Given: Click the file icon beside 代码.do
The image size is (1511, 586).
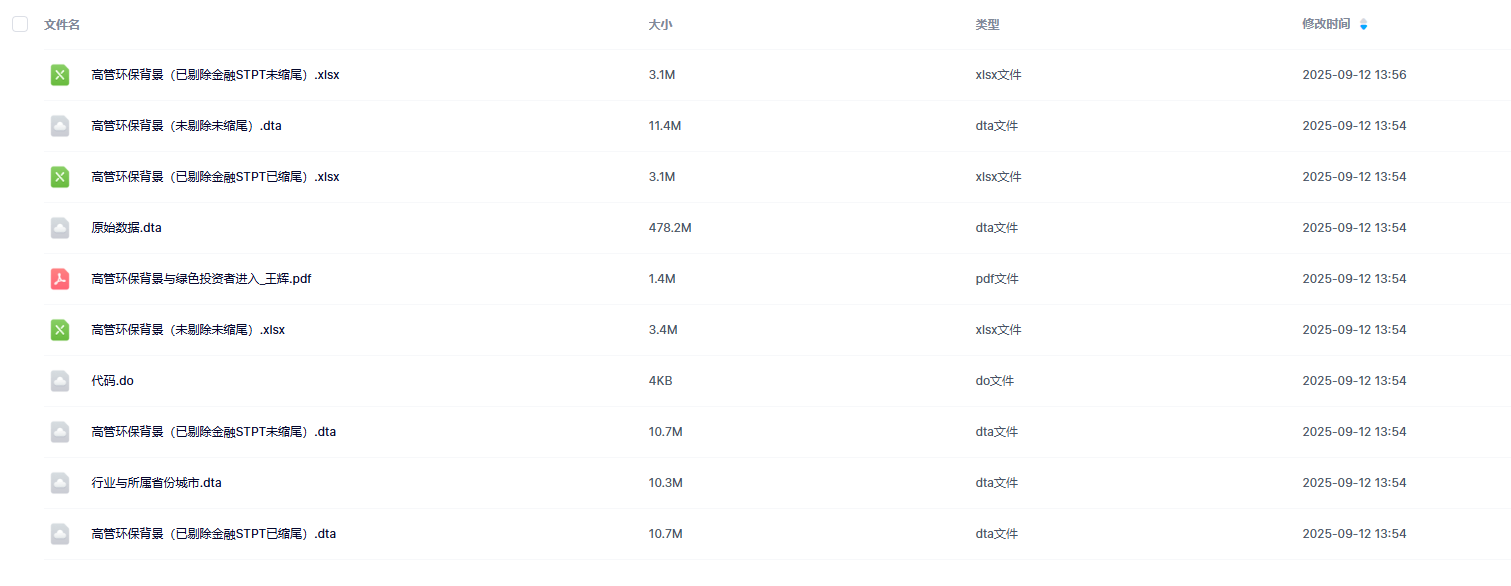Looking at the screenshot, I should [x=60, y=381].
